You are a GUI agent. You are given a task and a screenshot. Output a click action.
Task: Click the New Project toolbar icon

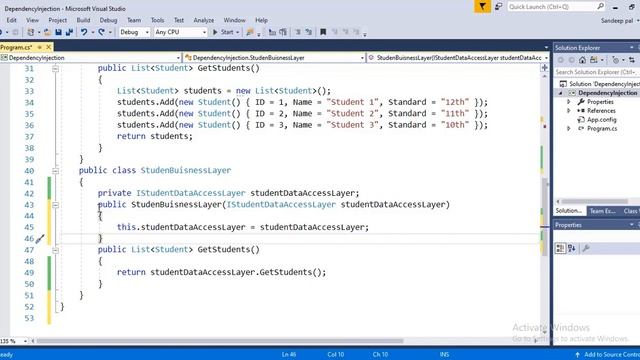pos(31,32)
